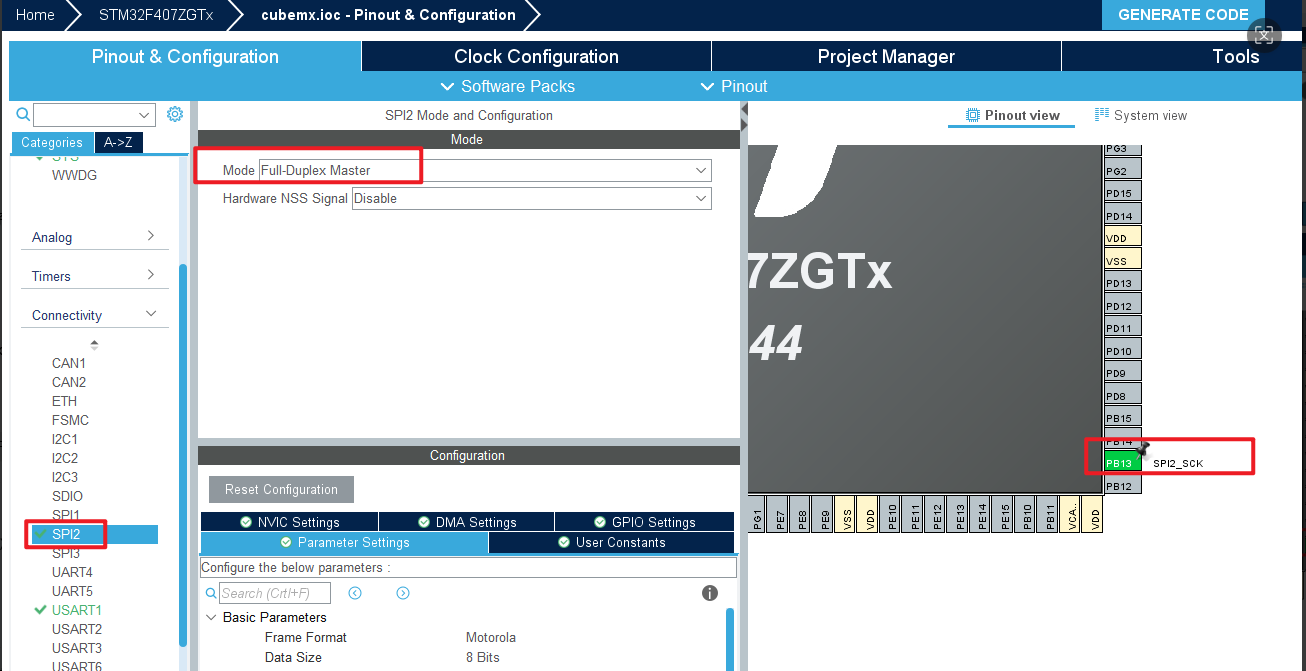This screenshot has height=671, width=1306.
Task: Open the category search dropdown
Action: coord(145,114)
